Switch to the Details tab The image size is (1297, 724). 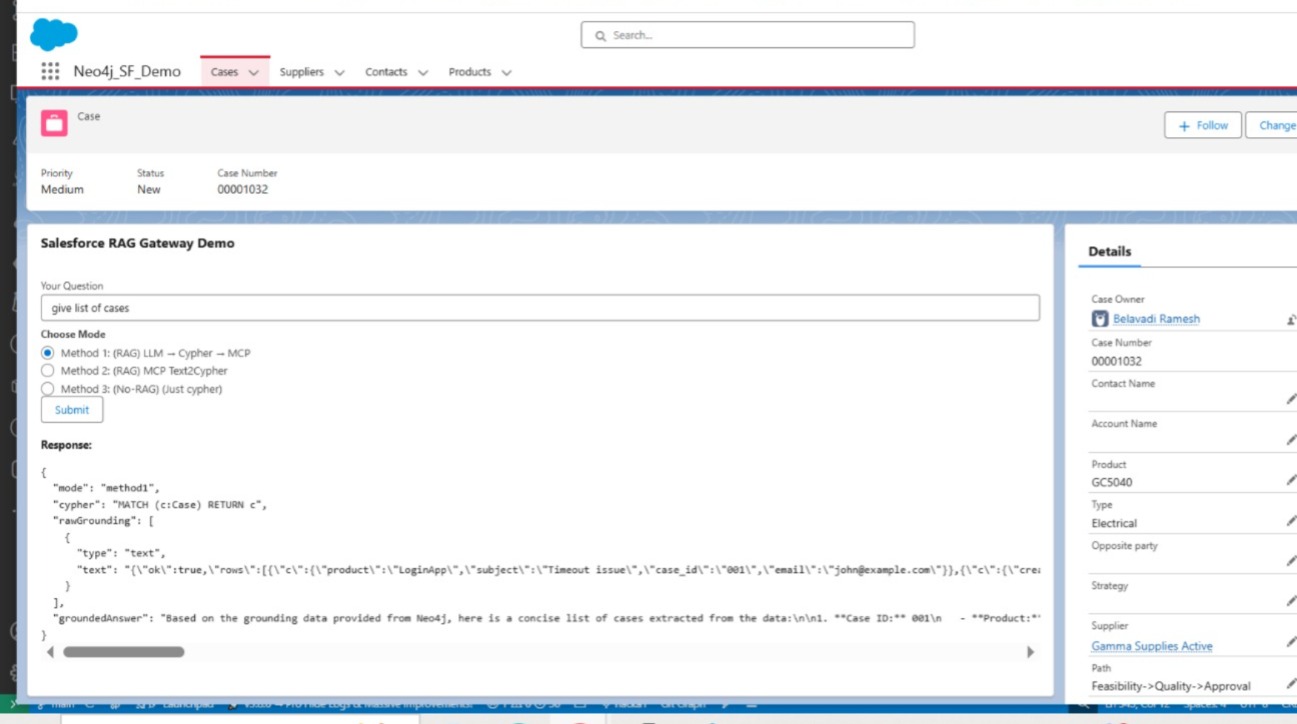(1110, 252)
